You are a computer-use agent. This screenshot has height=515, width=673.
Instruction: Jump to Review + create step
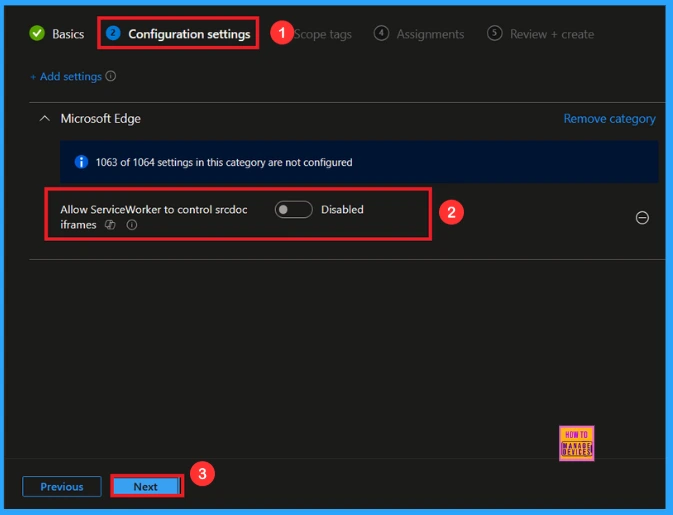540,34
